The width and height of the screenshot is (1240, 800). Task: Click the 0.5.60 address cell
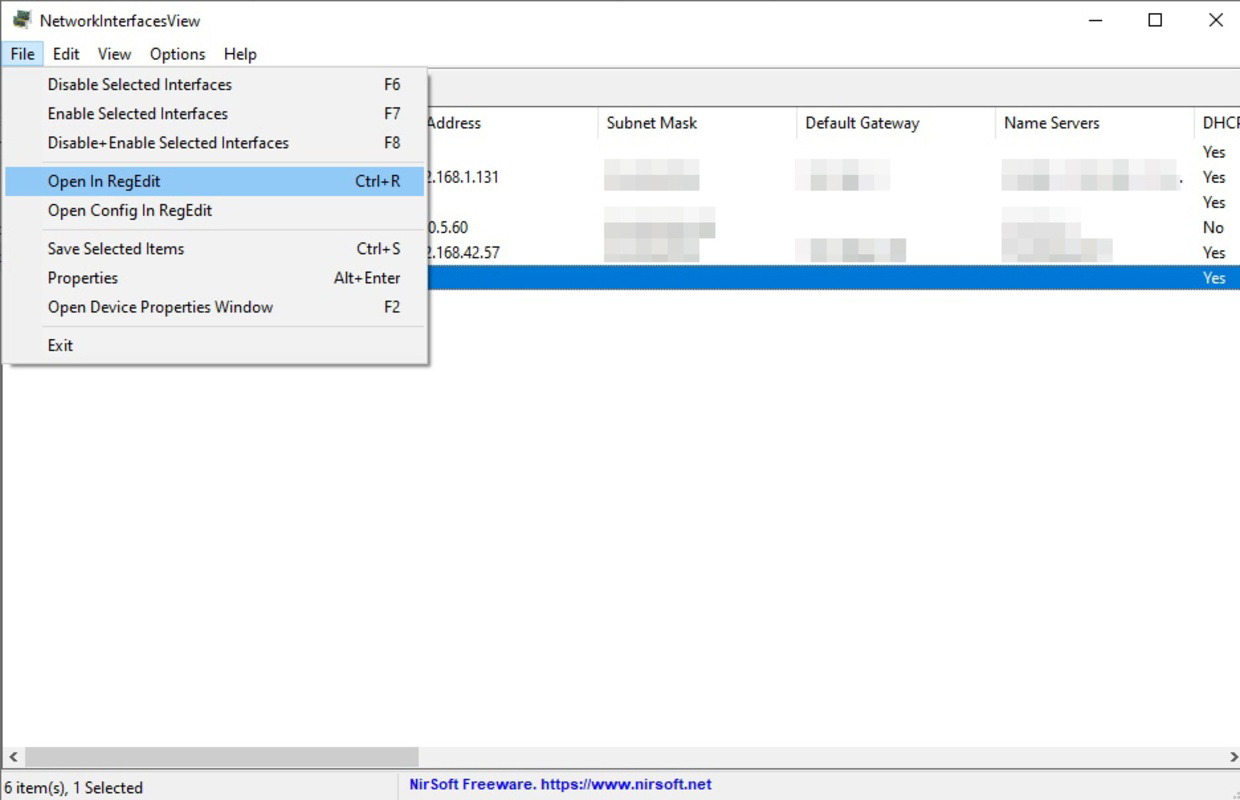(448, 227)
